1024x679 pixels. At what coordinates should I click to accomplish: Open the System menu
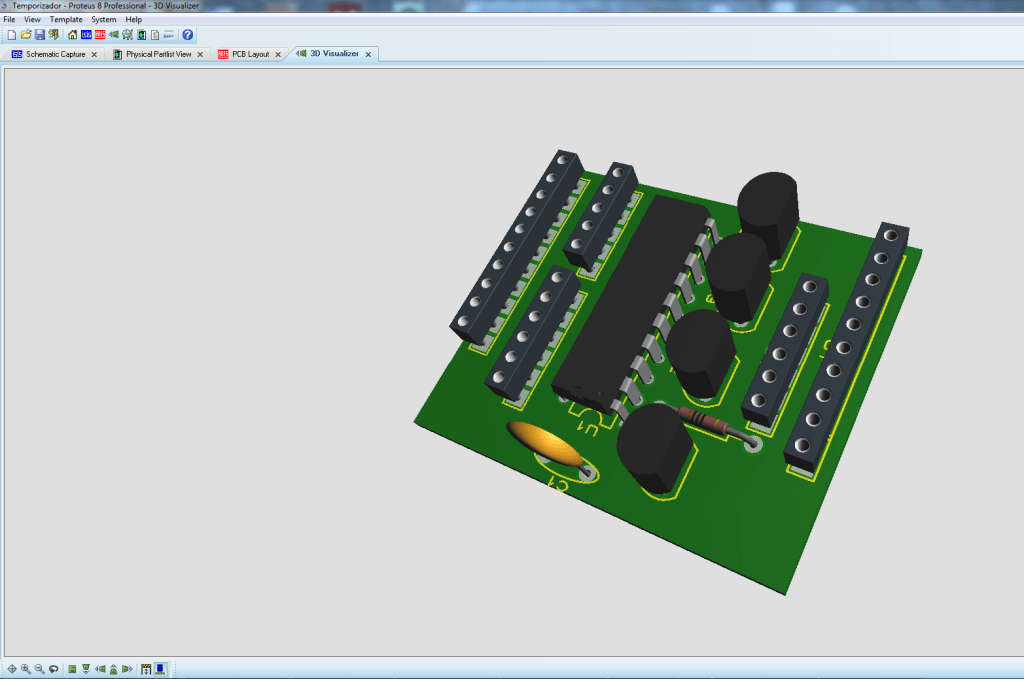click(103, 19)
